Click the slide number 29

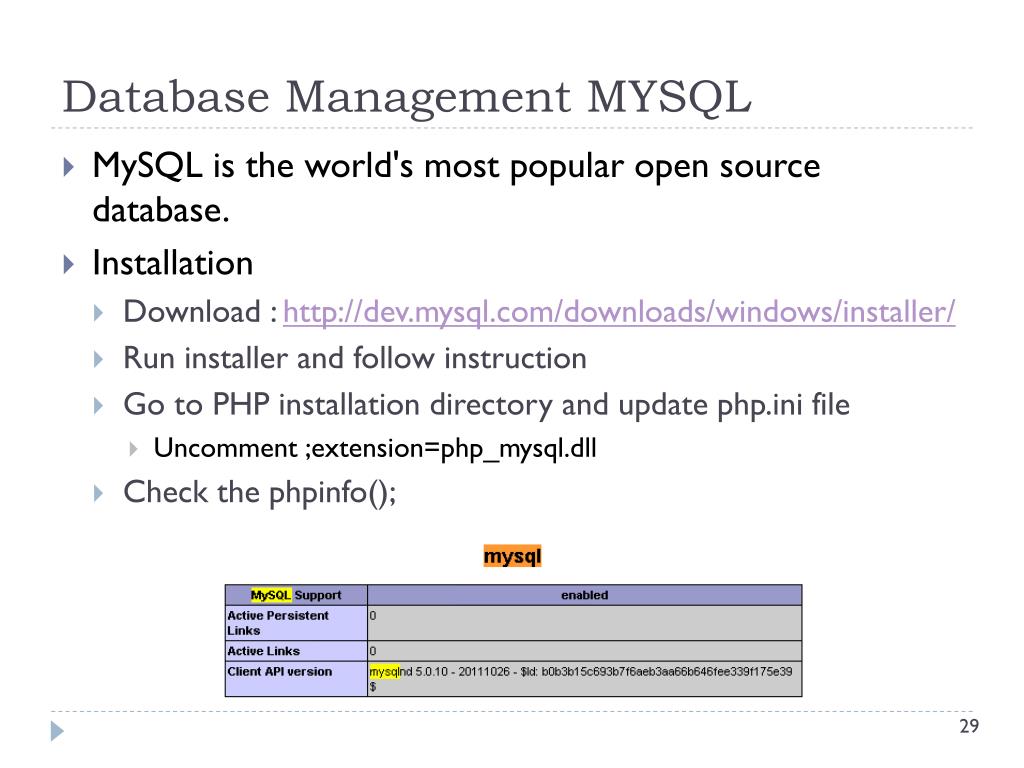(x=969, y=726)
